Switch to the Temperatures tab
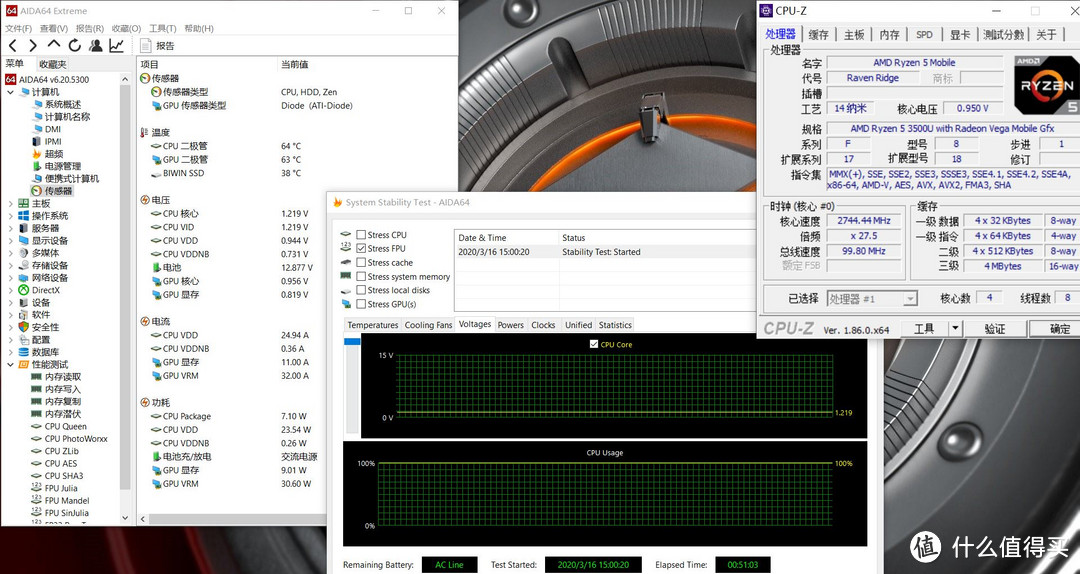This screenshot has height=574, width=1080. (x=373, y=325)
